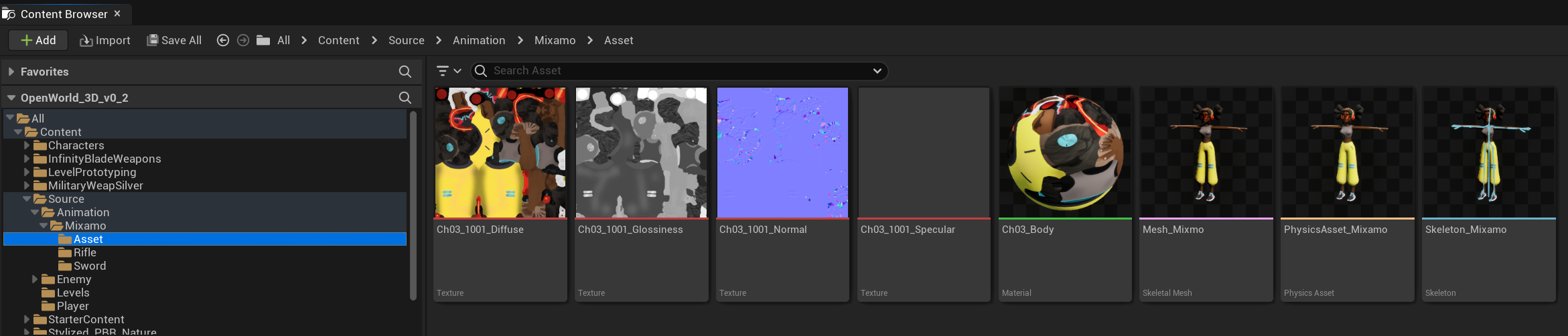Search in OpenWorld_3D_v0_2 magnifier icon
1568x336 pixels.
click(405, 98)
